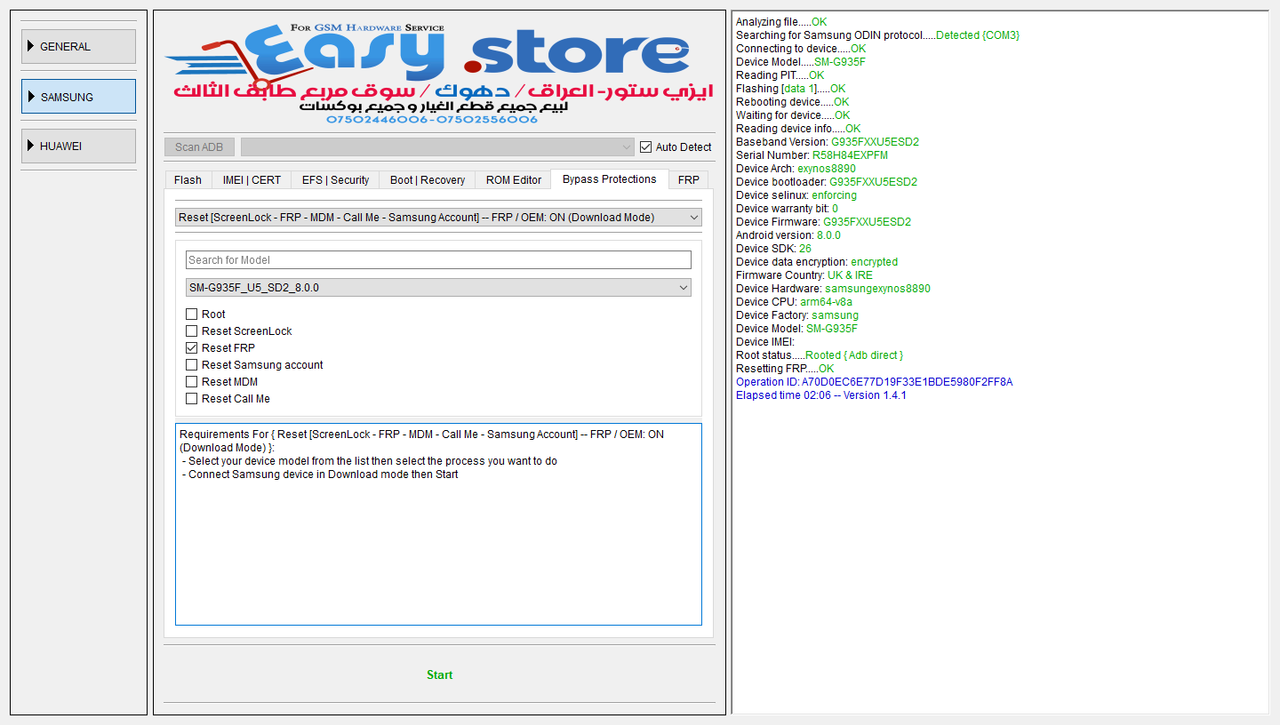1280x725 pixels.
Task: Click the Analyzing file.....OK line
Action: coord(782,22)
